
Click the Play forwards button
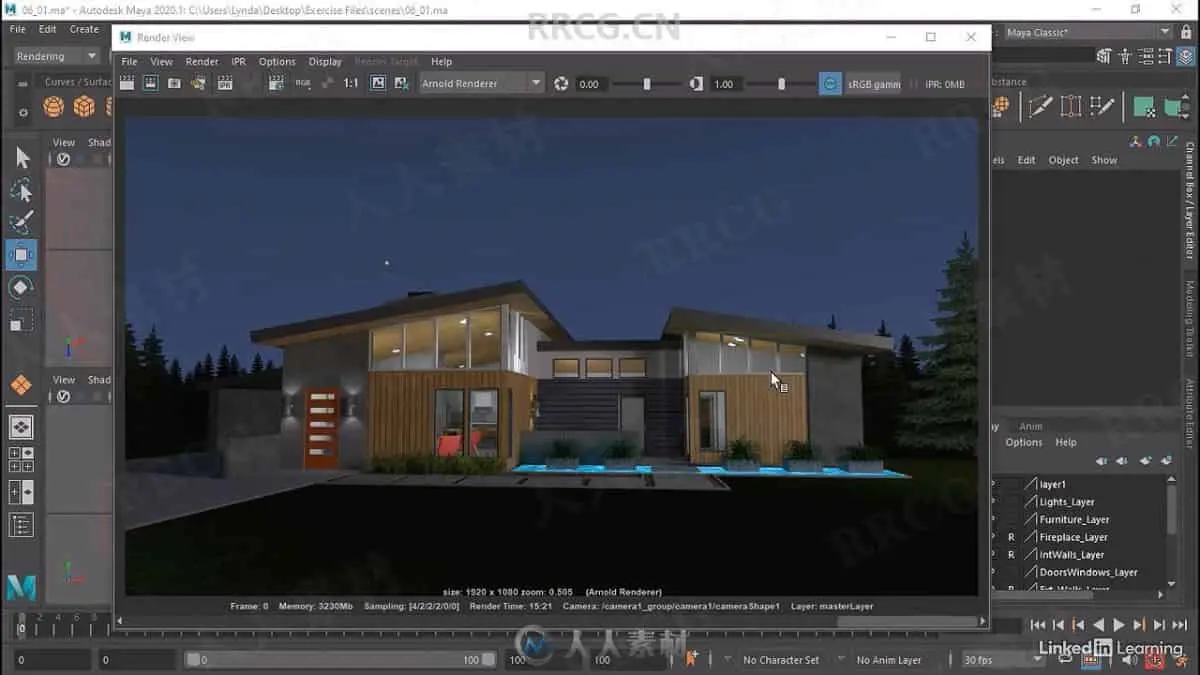pyautogui.click(x=1119, y=625)
